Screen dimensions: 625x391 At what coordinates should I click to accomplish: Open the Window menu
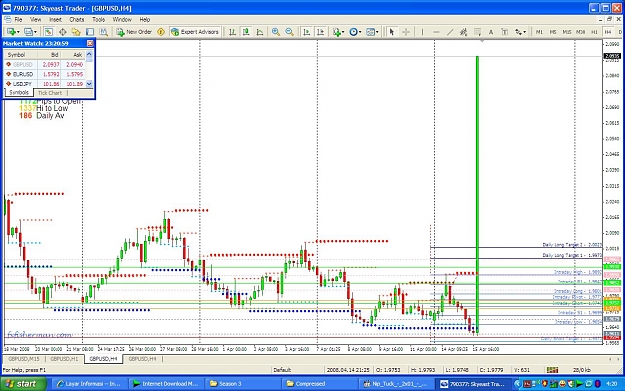pyautogui.click(x=122, y=19)
